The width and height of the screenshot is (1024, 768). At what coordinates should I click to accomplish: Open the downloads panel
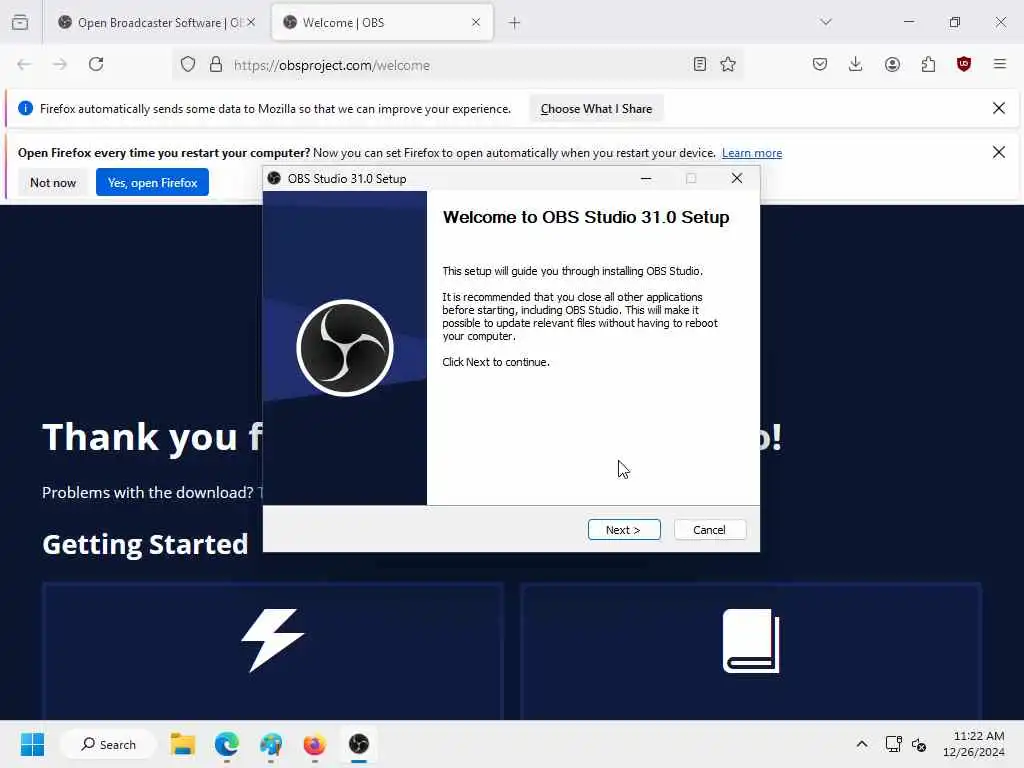[x=856, y=64]
